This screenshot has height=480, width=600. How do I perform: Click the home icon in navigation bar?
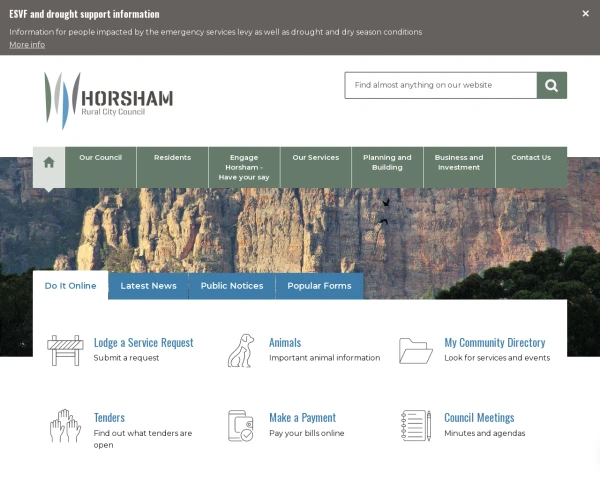click(49, 162)
